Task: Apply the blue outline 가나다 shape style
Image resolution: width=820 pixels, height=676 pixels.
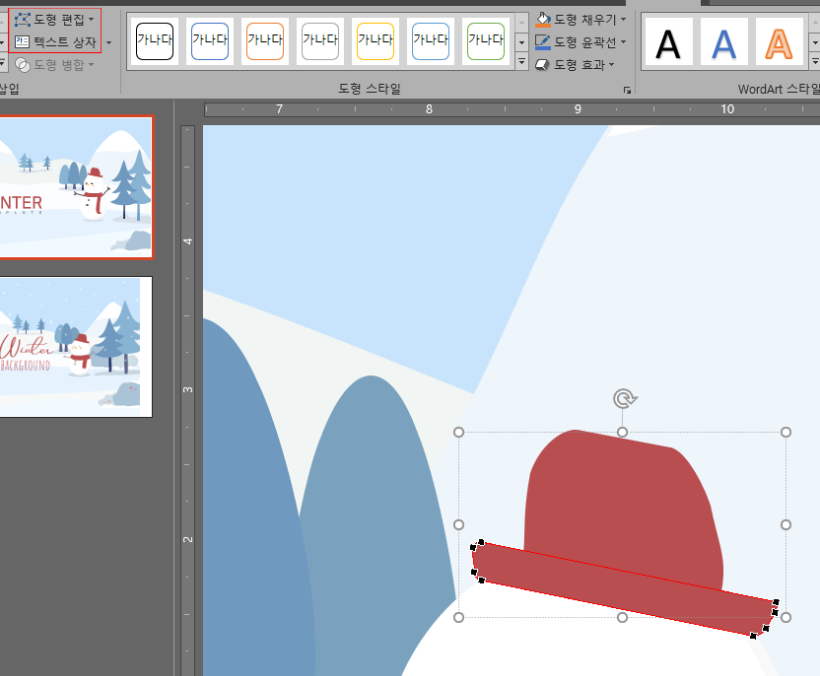Action: pos(210,41)
